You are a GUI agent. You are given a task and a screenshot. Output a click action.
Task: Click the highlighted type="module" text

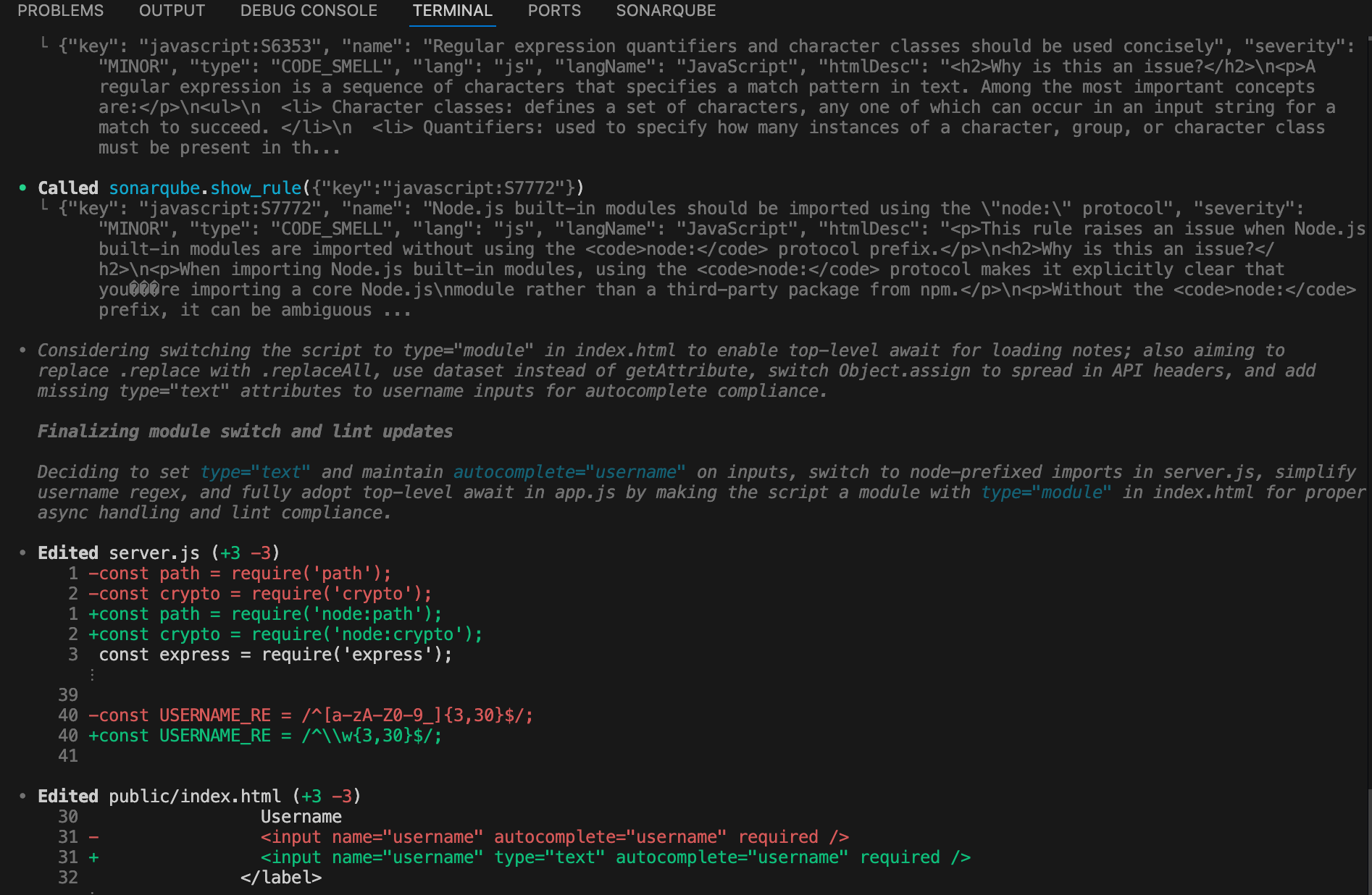pyautogui.click(x=1045, y=492)
